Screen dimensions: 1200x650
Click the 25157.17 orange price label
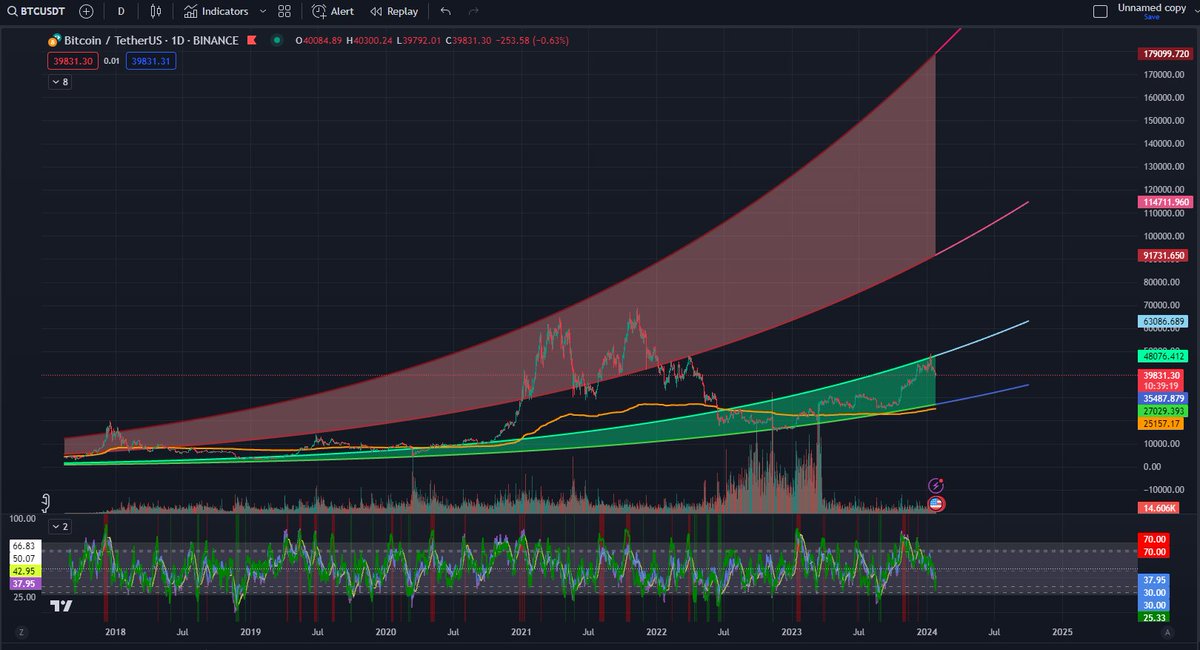pyautogui.click(x=1162, y=423)
